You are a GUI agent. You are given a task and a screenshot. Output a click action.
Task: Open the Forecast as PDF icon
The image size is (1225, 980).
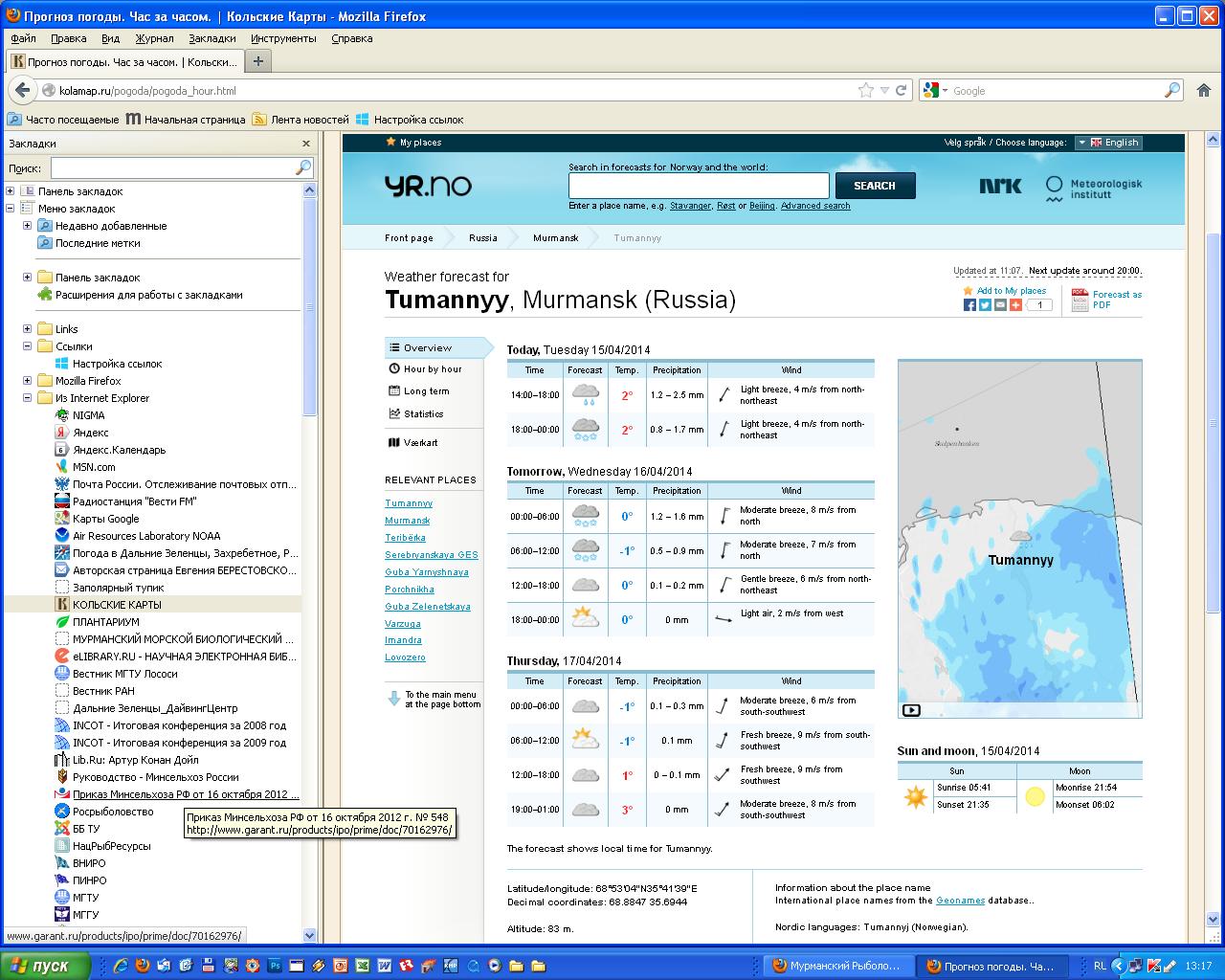point(1080,300)
